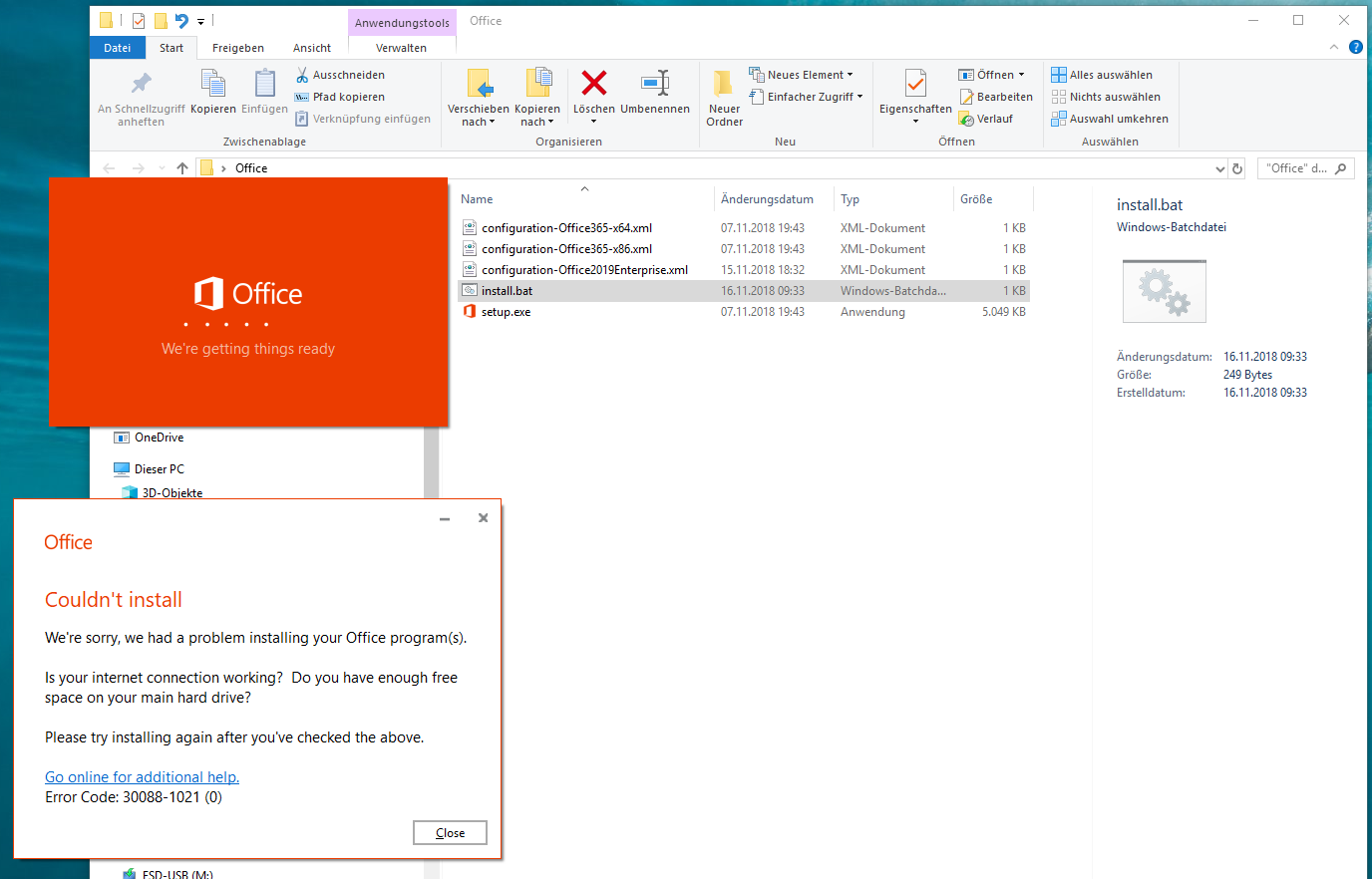Click Close button in Office error dialog
1372x879 pixels.
point(450,833)
